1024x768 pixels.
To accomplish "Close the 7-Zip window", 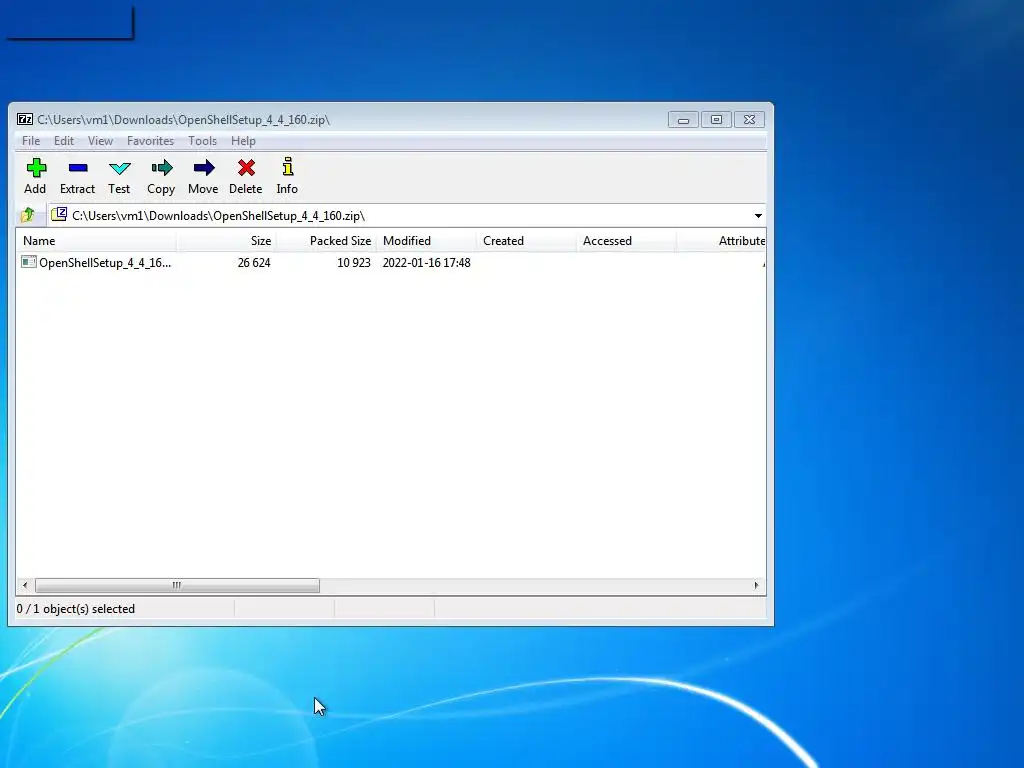I will (750, 120).
